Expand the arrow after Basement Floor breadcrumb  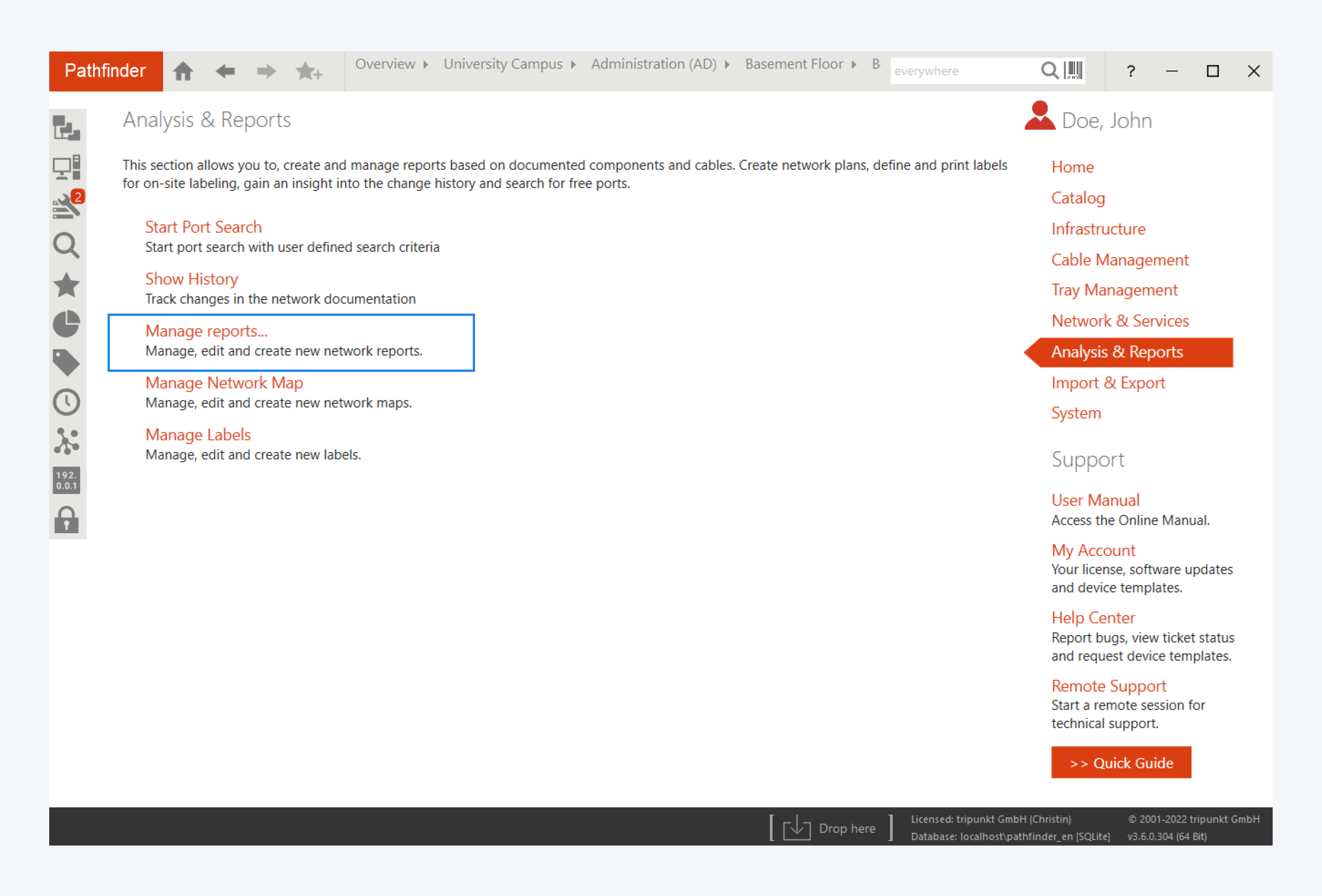[853, 64]
